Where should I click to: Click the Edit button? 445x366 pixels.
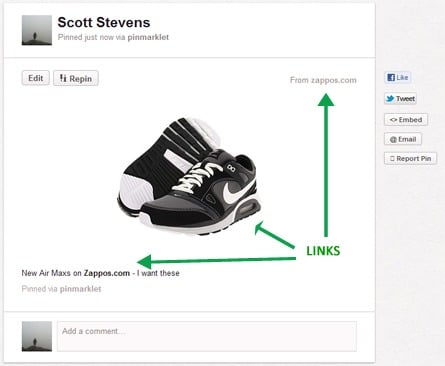click(x=36, y=78)
